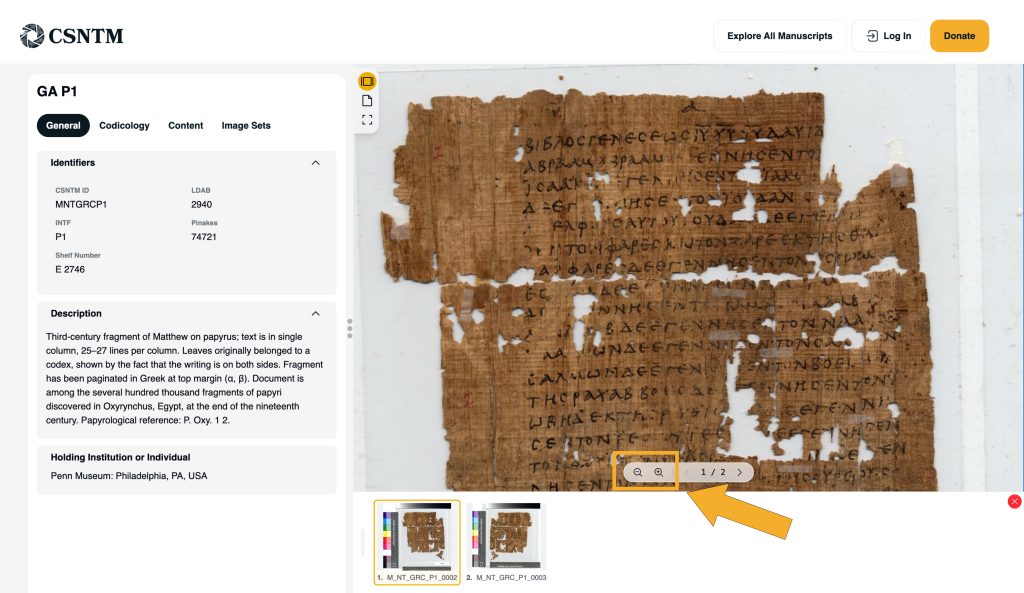Click Explore All Manuscripts button

(x=779, y=36)
